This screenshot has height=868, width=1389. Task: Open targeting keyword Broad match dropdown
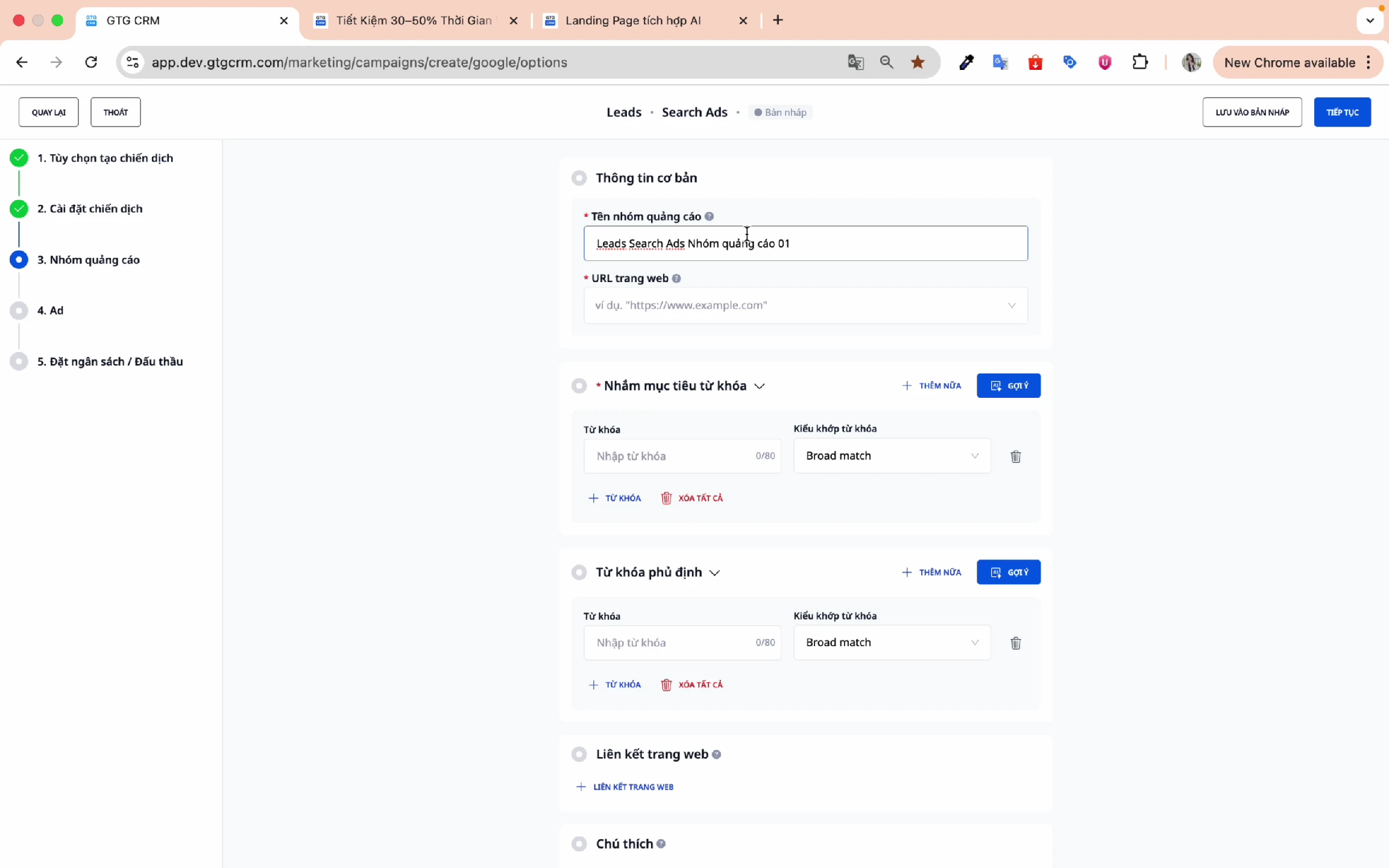pos(891,456)
